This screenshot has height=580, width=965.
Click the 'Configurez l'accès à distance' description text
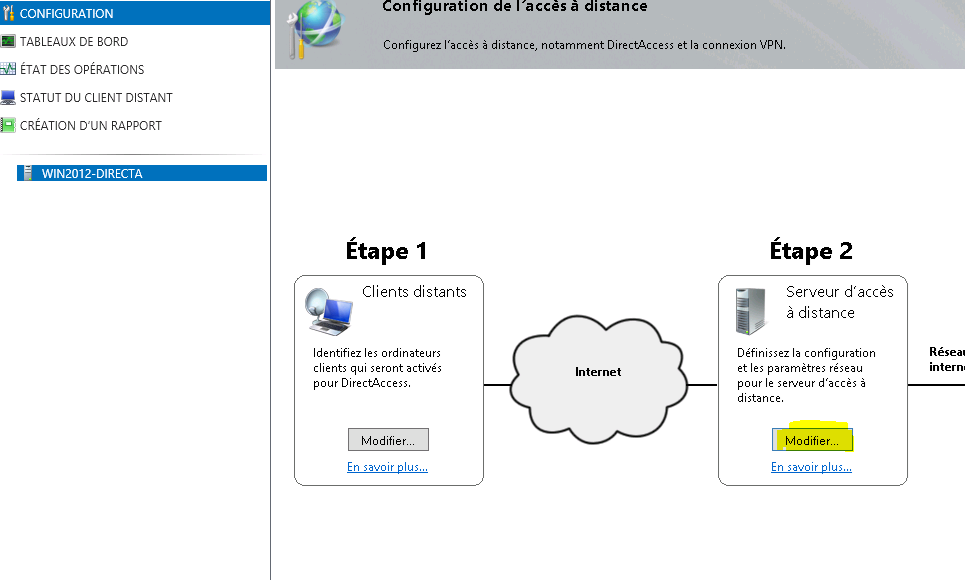[x=584, y=45]
